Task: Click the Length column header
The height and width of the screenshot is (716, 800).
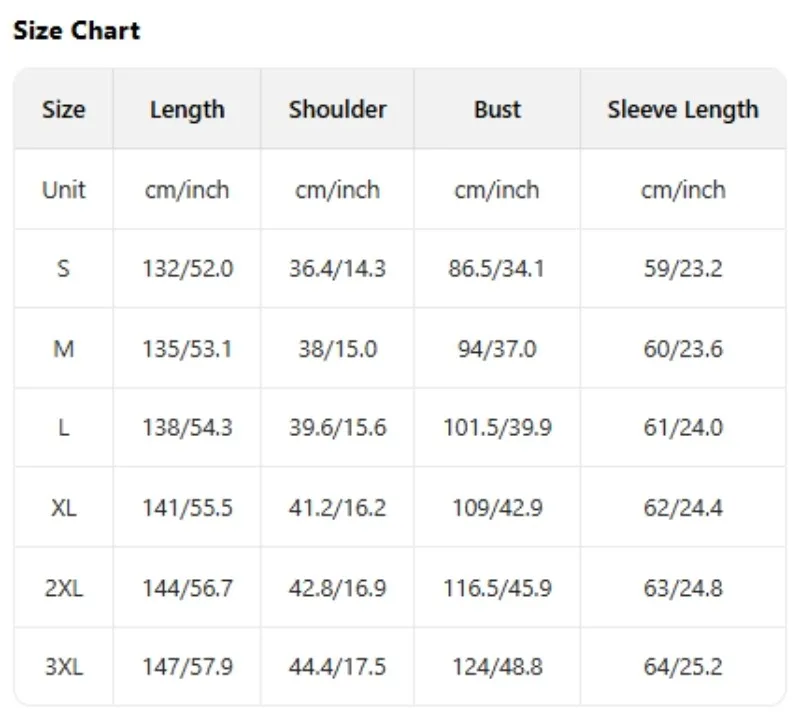Action: pyautogui.click(x=187, y=110)
